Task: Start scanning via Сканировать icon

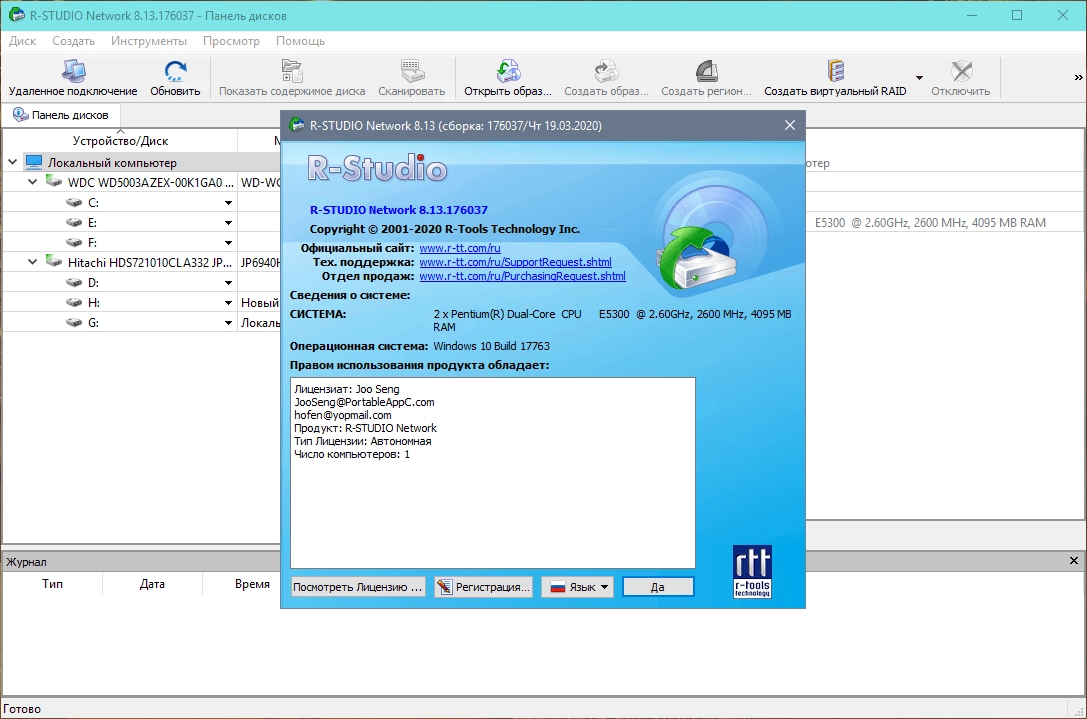Action: [x=412, y=78]
